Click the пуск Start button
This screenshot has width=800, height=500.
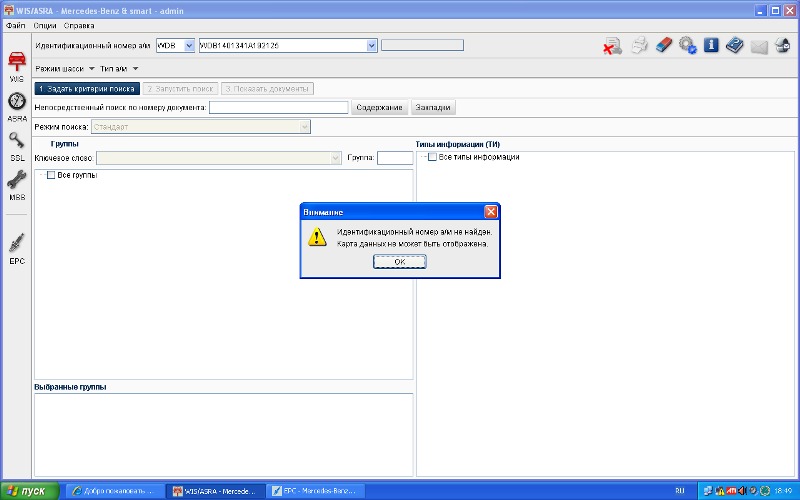click(x=30, y=491)
